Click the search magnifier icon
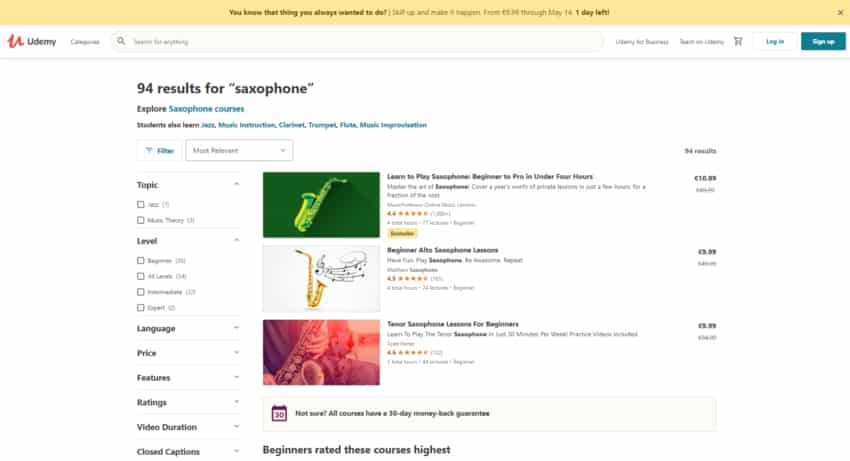 (x=121, y=41)
